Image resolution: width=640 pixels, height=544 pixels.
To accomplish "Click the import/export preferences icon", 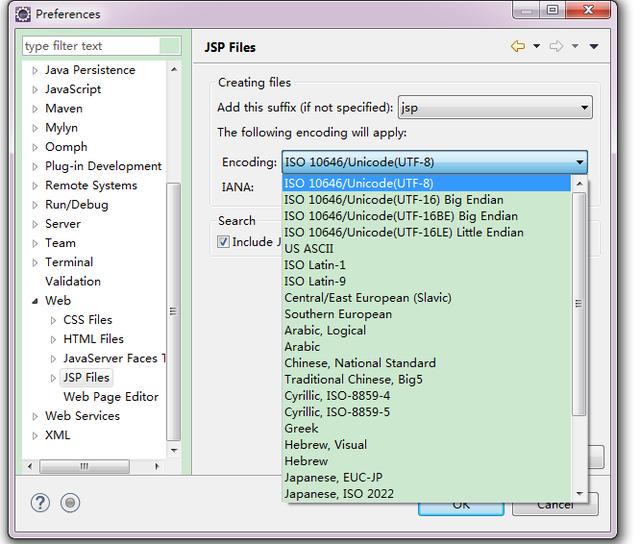I will [x=70, y=503].
